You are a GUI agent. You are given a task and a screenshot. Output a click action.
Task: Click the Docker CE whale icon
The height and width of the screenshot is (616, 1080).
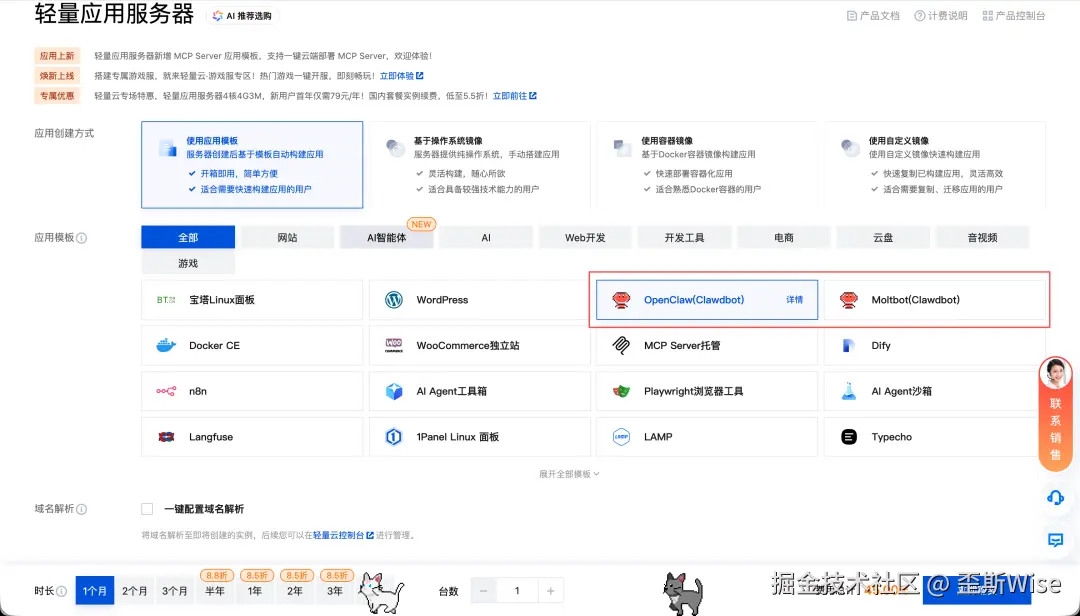(166, 345)
